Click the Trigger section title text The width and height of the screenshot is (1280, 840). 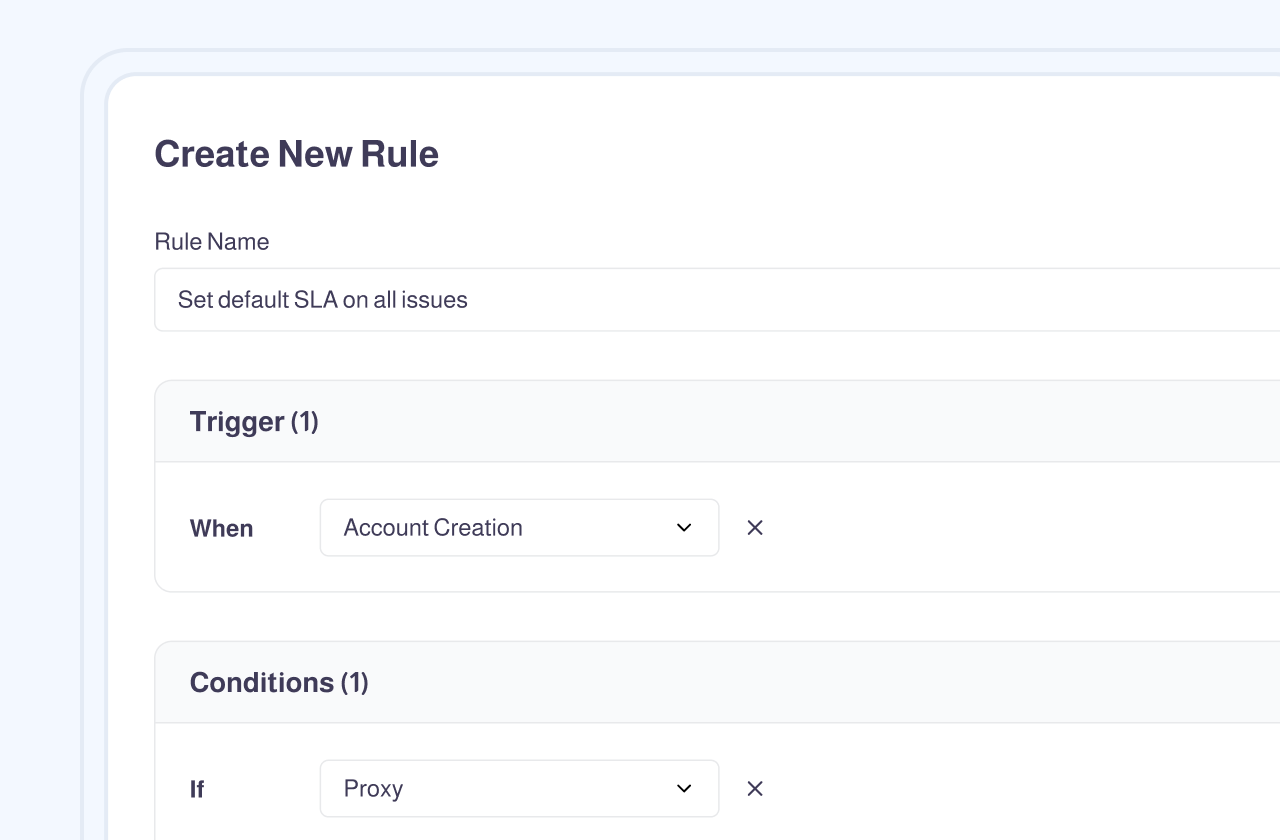tap(237, 422)
